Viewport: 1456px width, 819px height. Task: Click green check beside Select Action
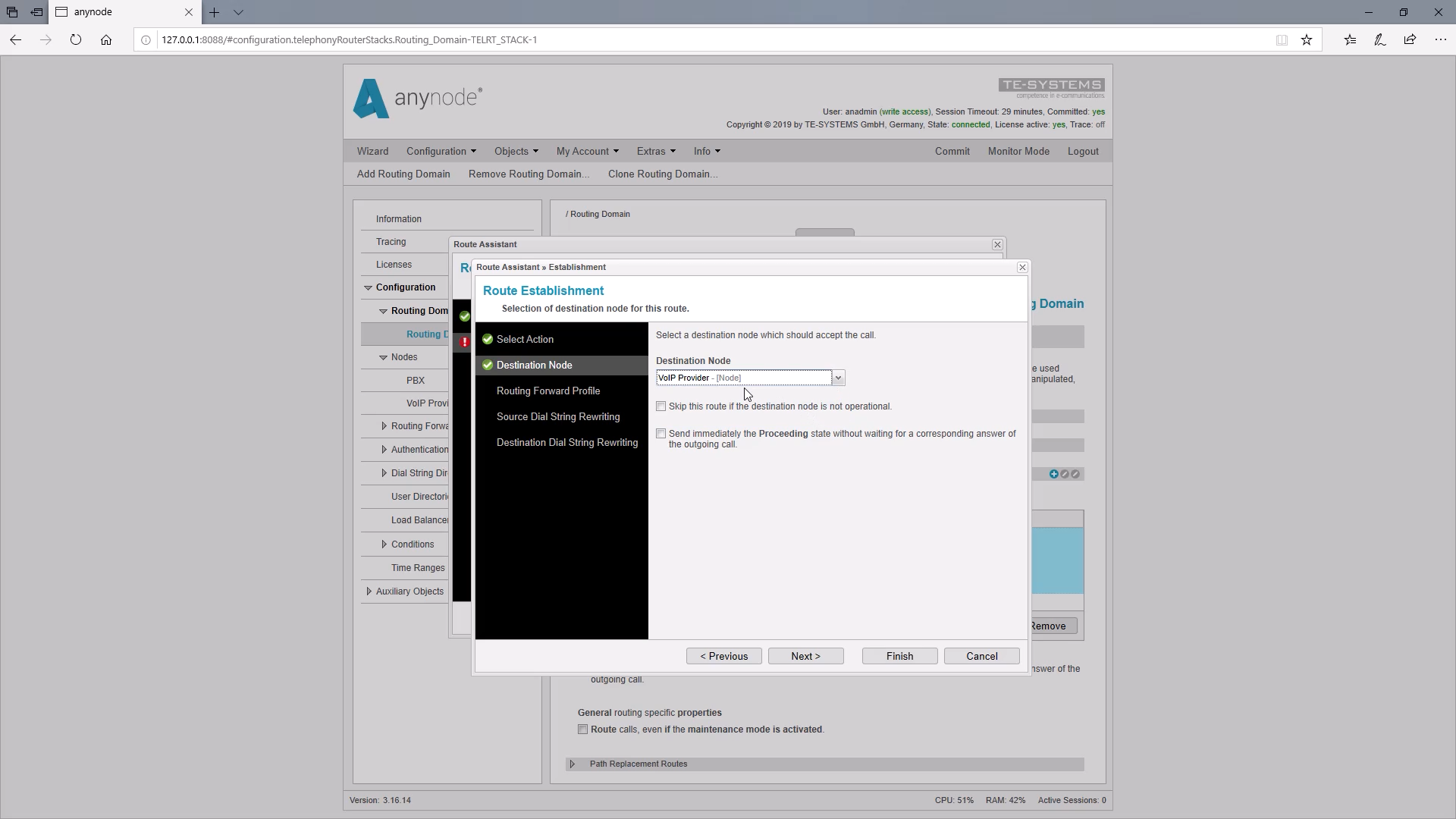tap(488, 339)
